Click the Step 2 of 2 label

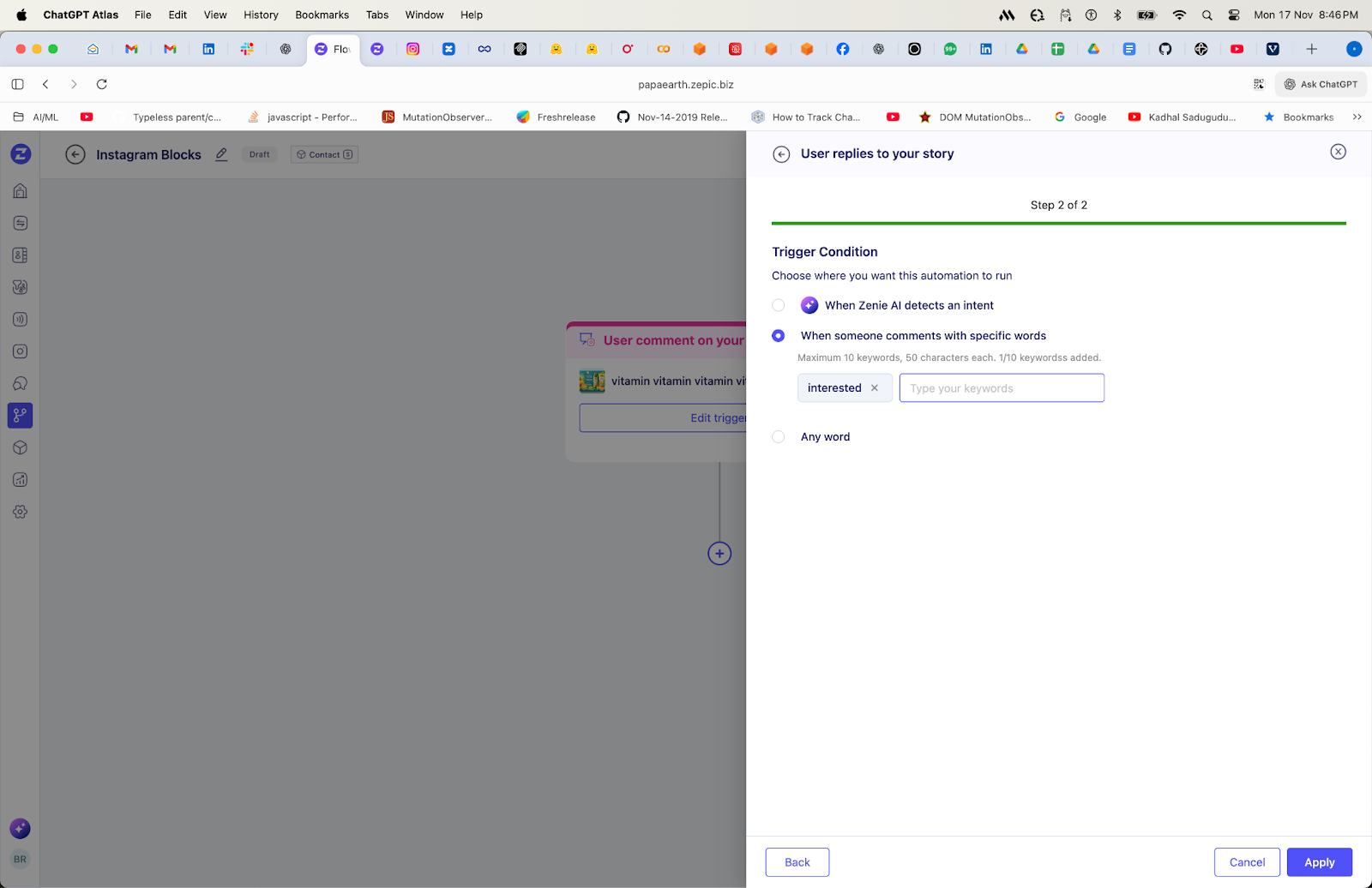1059,205
